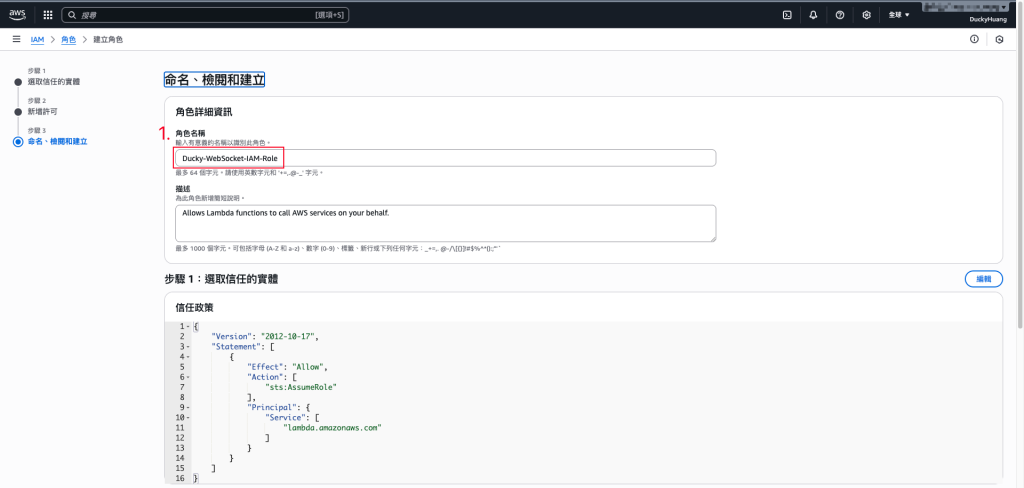Go to step 選取信任的實體 in the wizard
Viewport: 1024px width, 488px height.
[x=54, y=82]
